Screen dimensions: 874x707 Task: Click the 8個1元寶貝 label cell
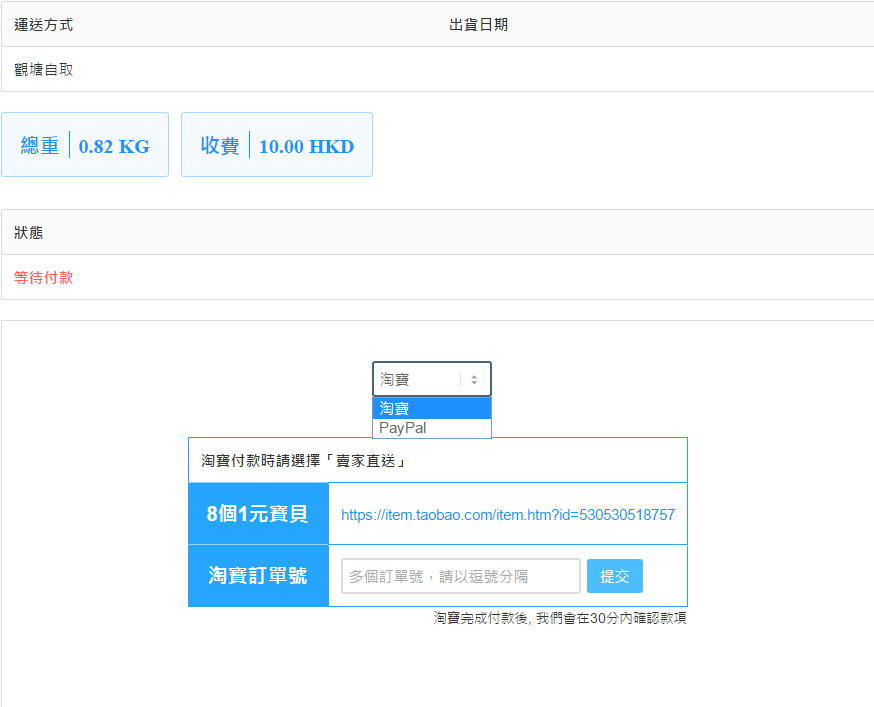click(259, 514)
